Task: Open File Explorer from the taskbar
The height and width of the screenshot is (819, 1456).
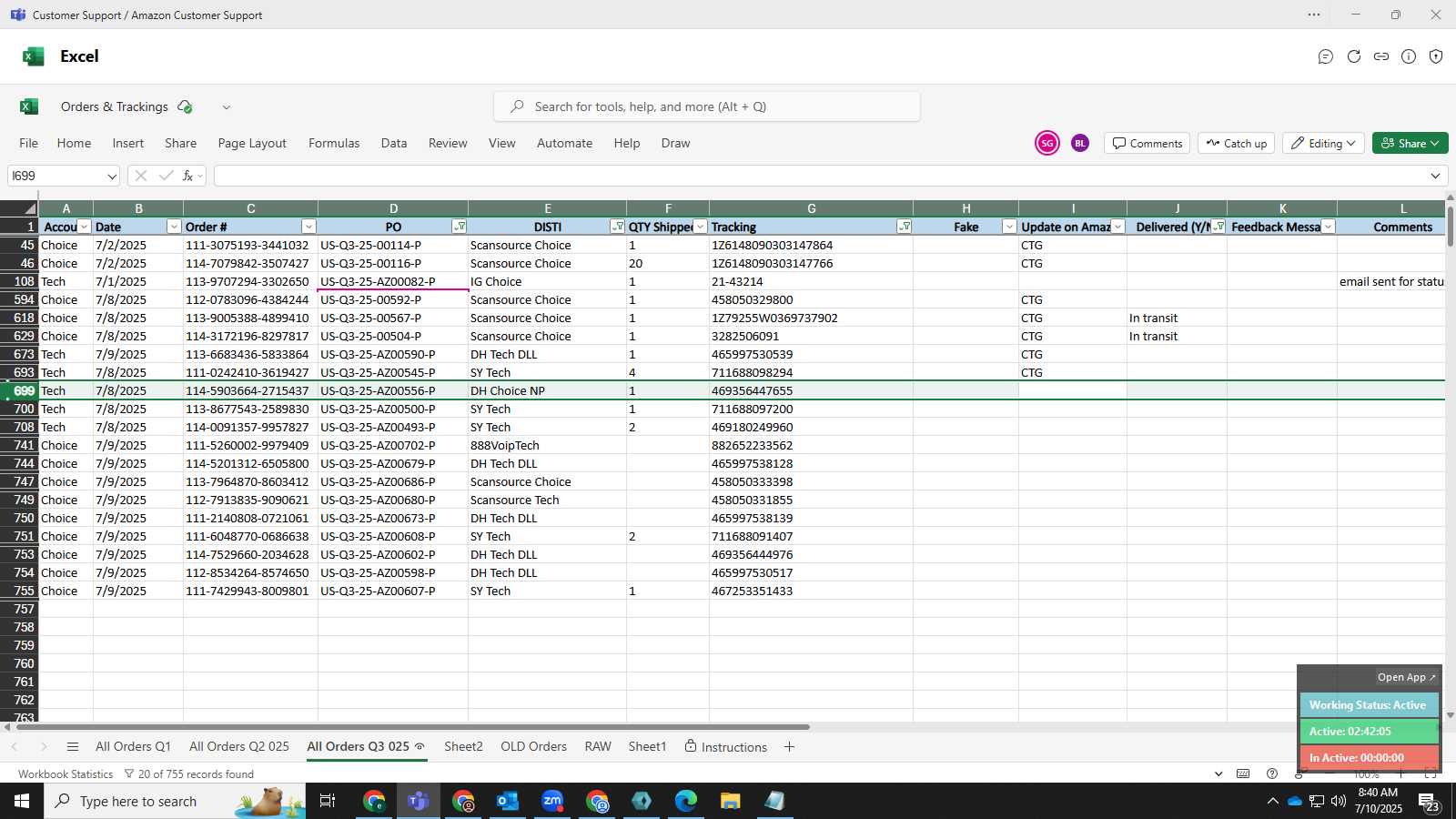Action: (730, 801)
